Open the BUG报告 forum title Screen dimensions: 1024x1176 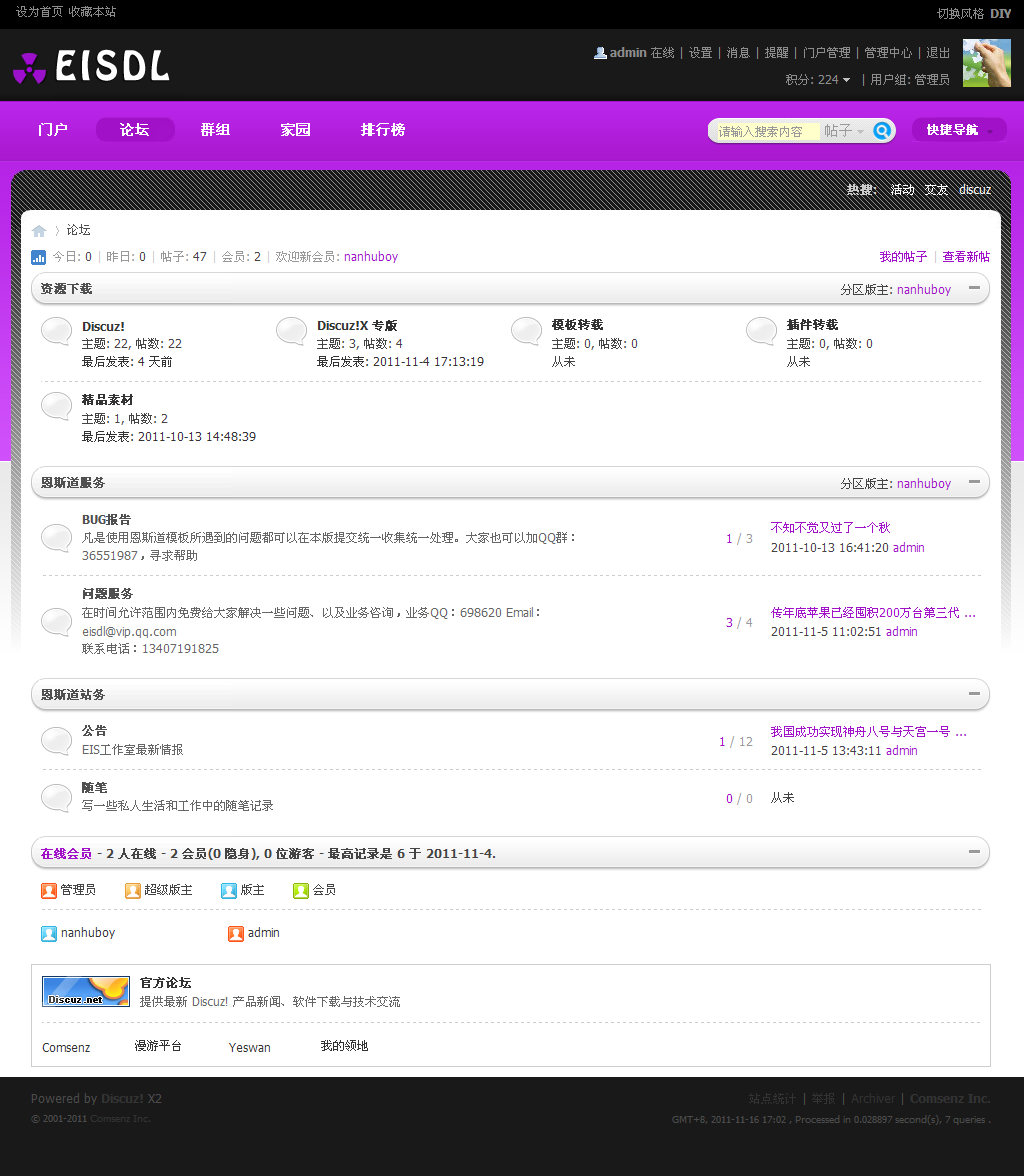pos(107,520)
